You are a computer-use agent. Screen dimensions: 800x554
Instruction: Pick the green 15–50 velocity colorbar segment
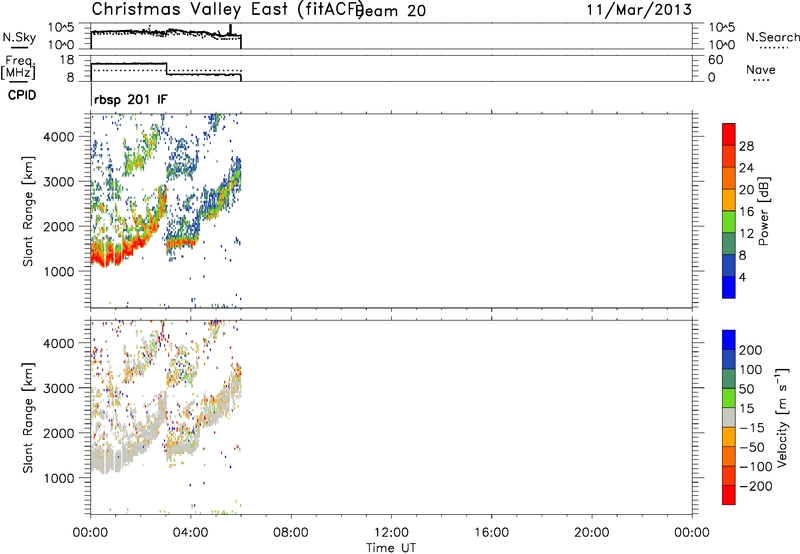(x=729, y=398)
